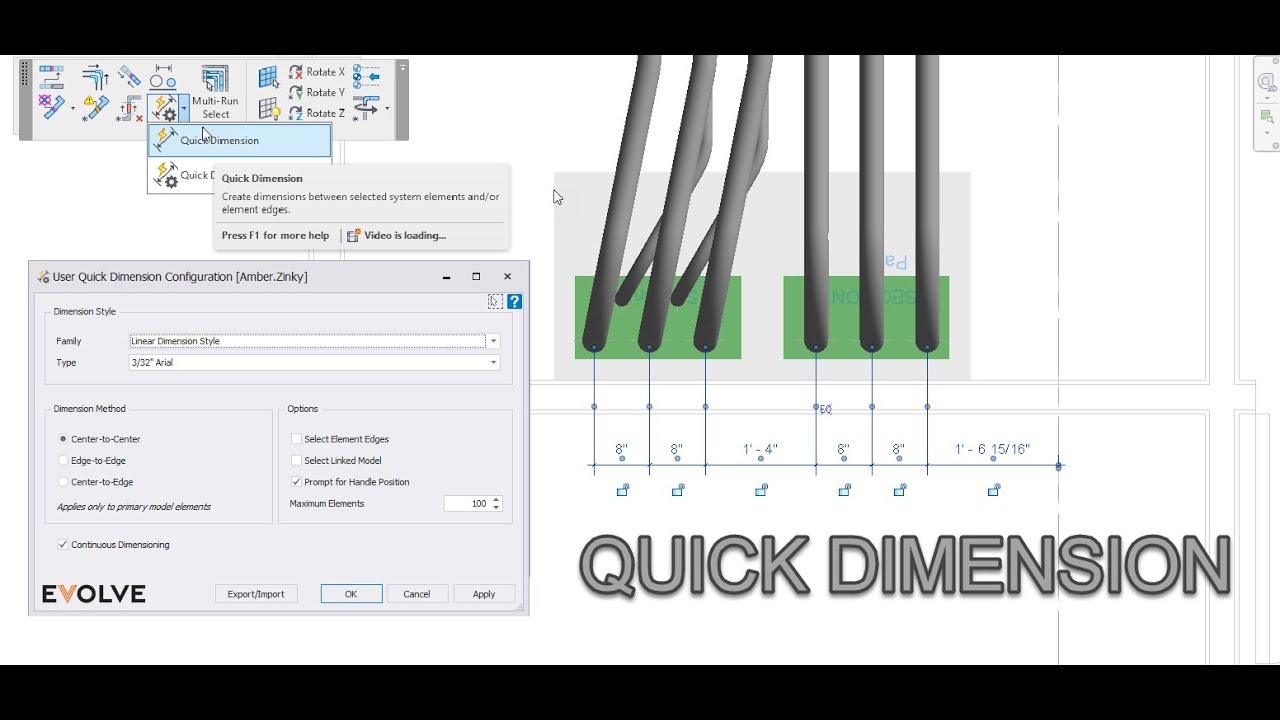Image resolution: width=1280 pixels, height=720 pixels.
Task: Click the OK button
Action: pyautogui.click(x=351, y=594)
